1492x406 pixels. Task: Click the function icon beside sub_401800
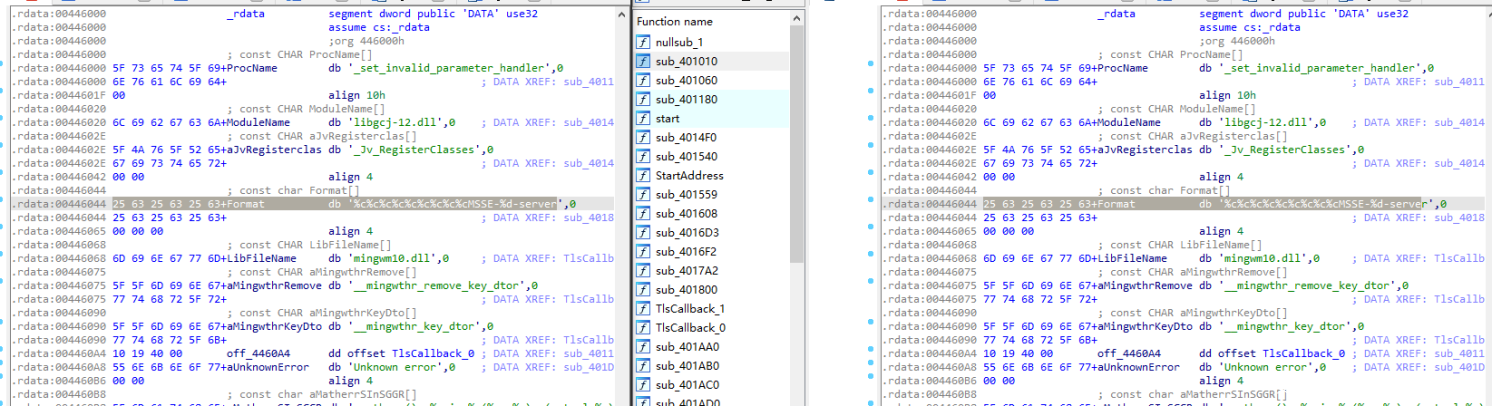coord(643,289)
